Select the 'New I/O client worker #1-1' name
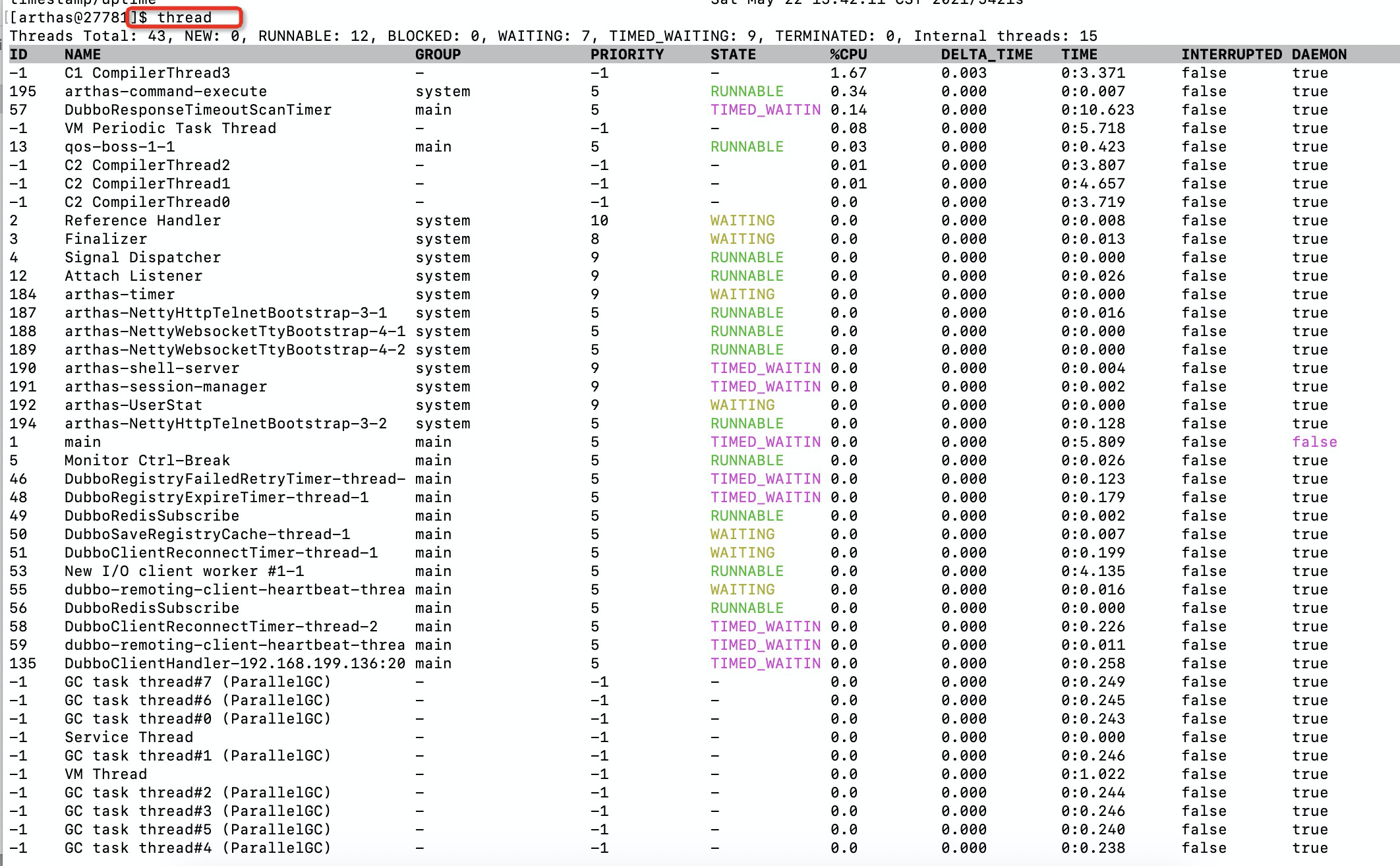 tap(184, 571)
